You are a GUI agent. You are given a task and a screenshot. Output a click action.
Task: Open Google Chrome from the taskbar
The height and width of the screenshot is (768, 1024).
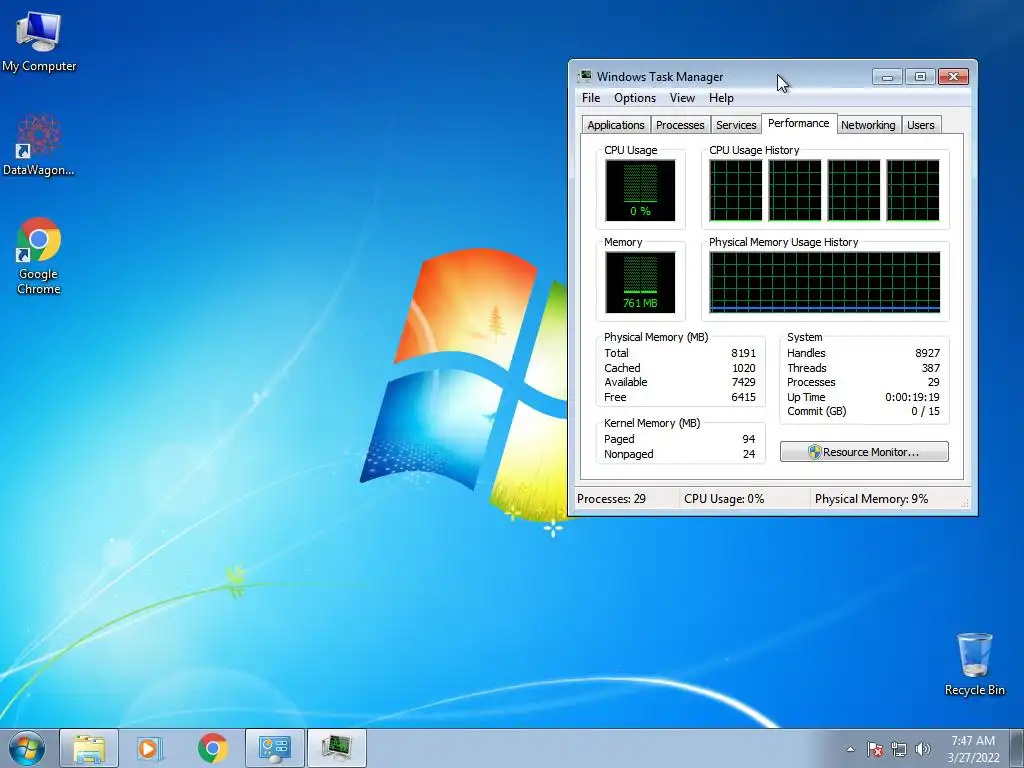click(x=212, y=748)
